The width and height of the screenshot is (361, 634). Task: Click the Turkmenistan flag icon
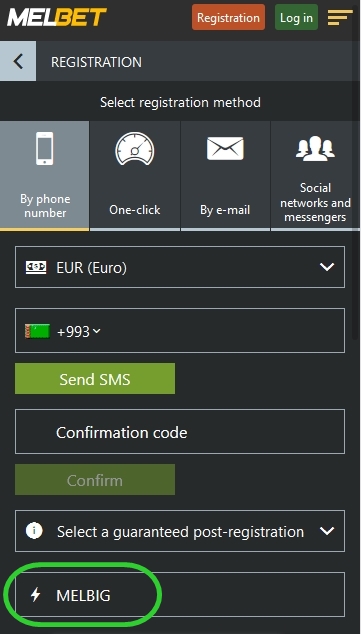(x=37, y=332)
